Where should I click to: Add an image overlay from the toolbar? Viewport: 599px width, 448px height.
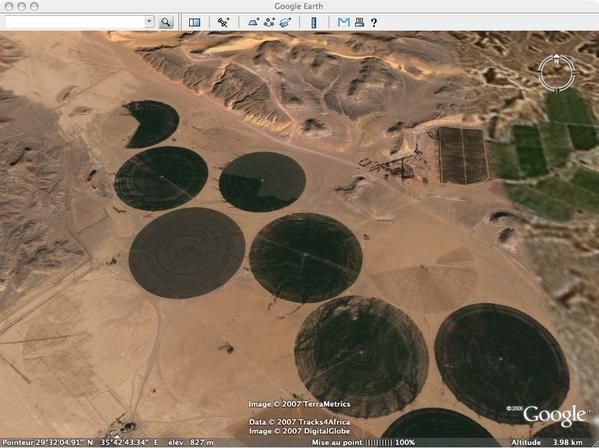[285, 22]
